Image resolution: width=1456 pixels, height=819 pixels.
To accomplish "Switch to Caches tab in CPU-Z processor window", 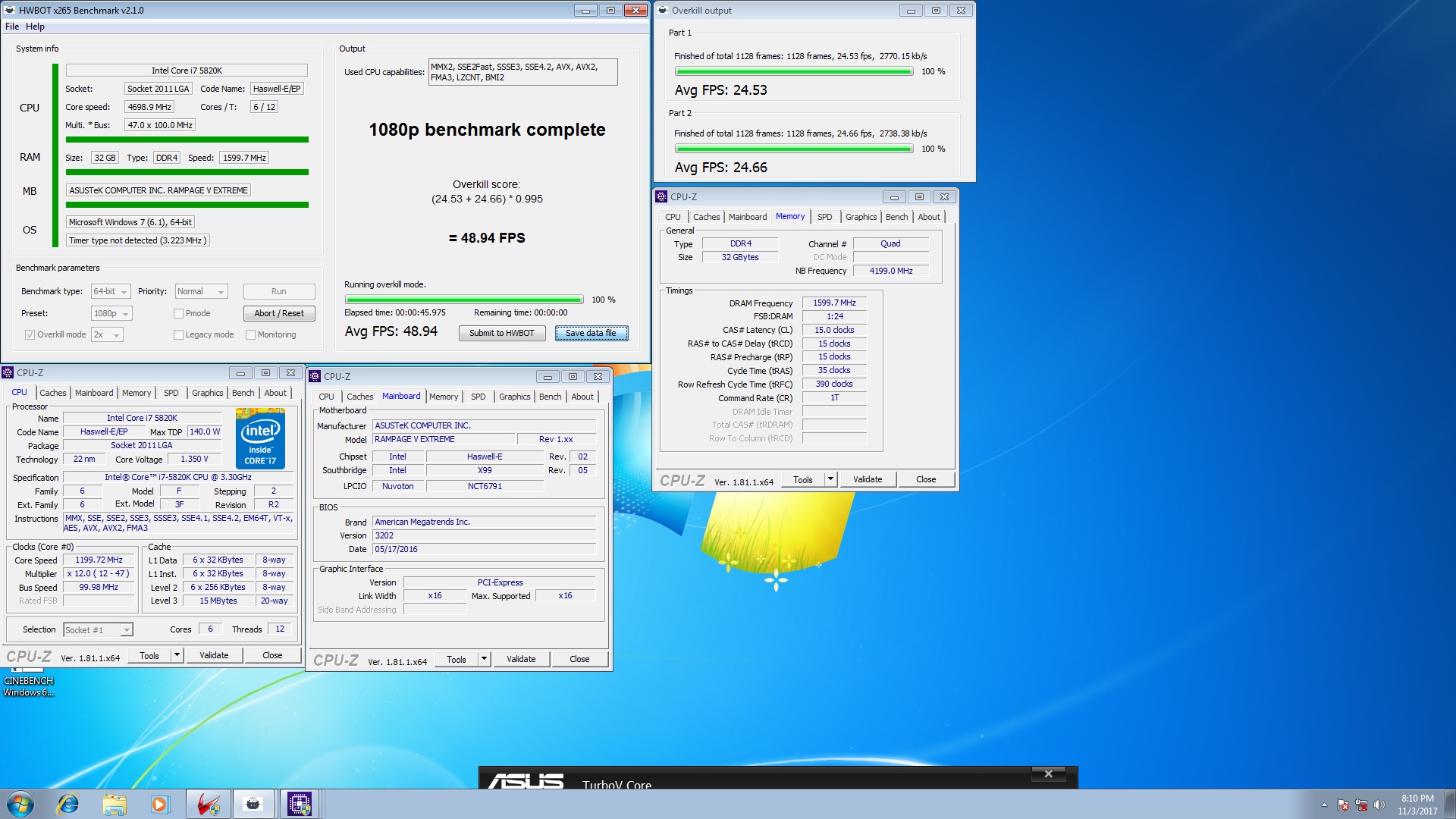I will 53,393.
